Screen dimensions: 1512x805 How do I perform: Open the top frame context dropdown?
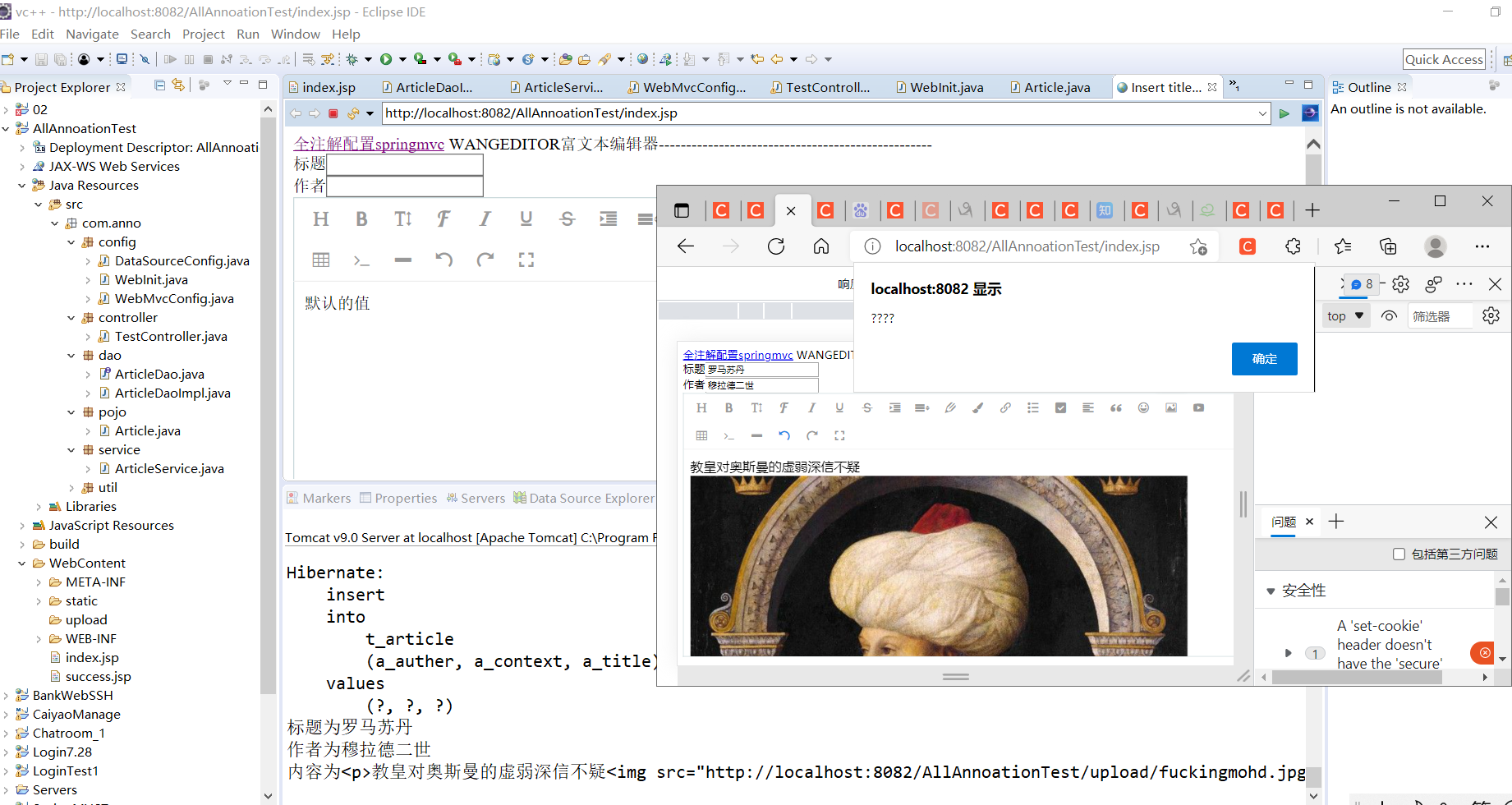1344,315
